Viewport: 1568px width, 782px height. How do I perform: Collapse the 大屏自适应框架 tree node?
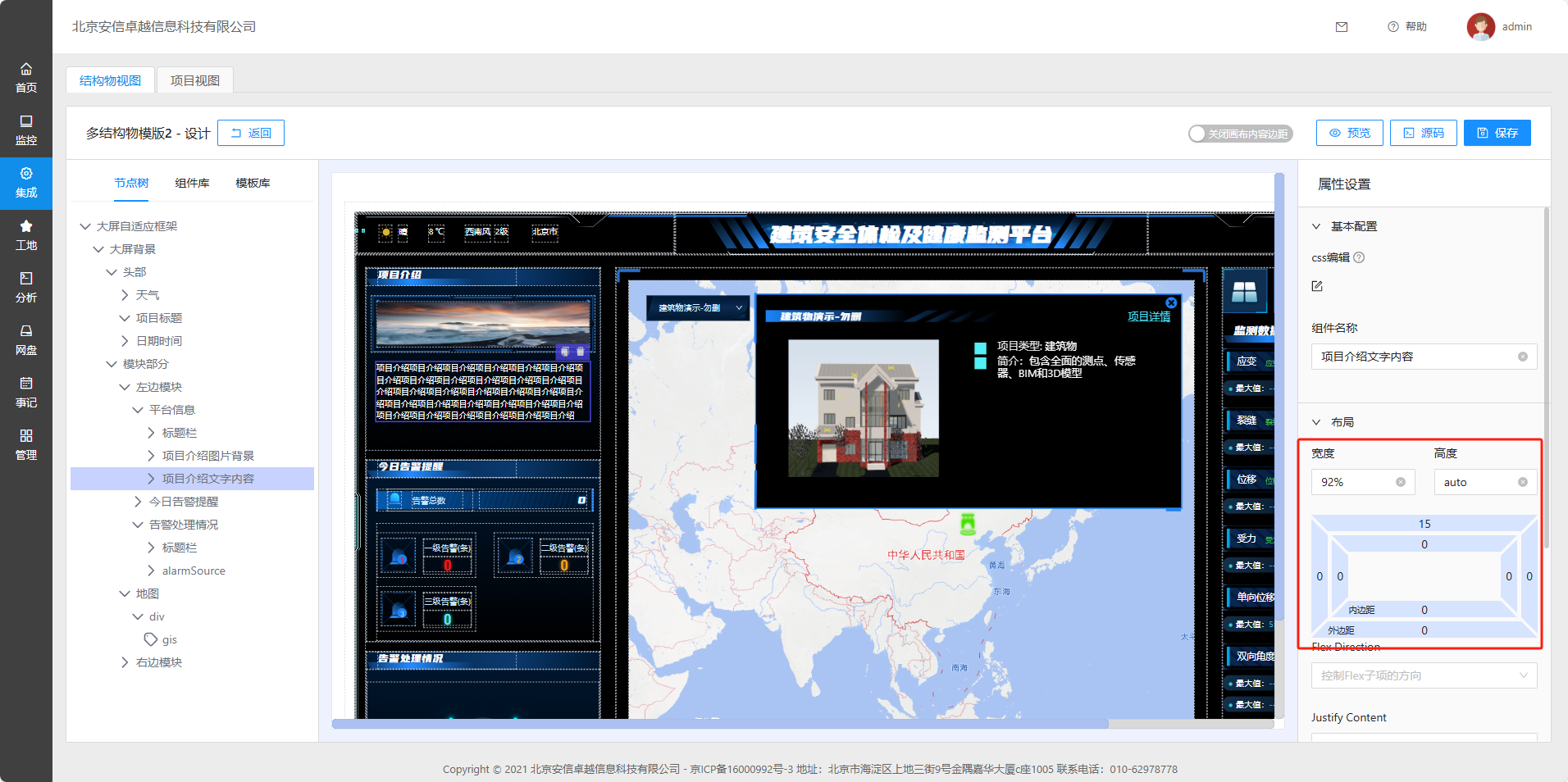[x=85, y=226]
